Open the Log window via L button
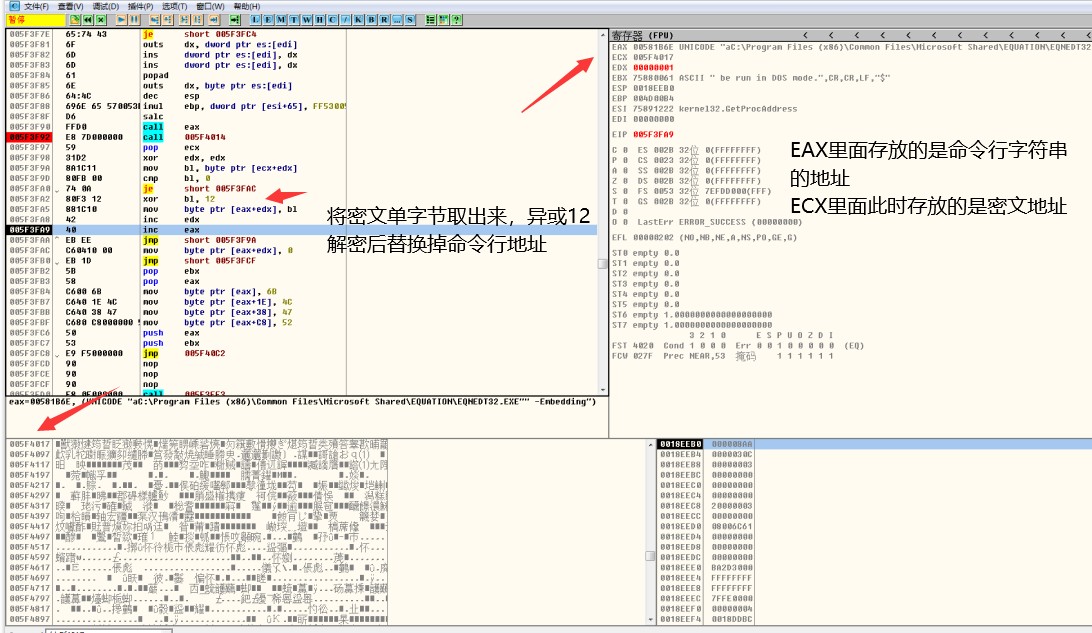The image size is (1092, 633). point(256,19)
